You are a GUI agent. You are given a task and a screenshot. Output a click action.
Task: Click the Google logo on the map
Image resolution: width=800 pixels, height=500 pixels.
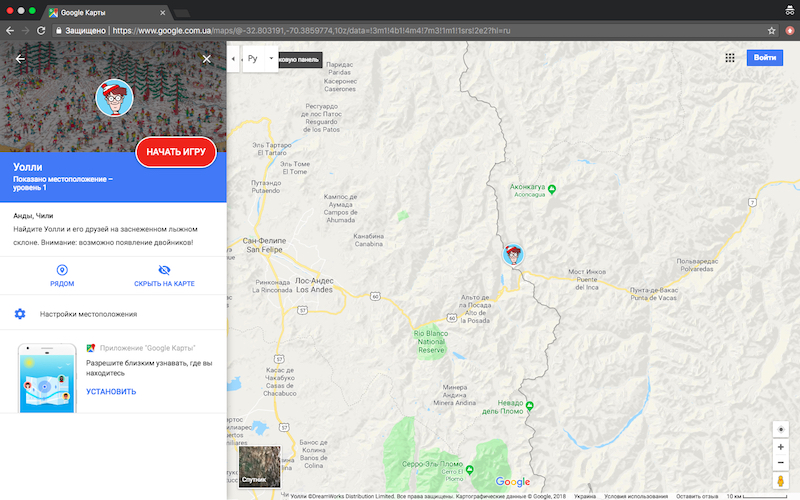pyautogui.click(x=513, y=482)
